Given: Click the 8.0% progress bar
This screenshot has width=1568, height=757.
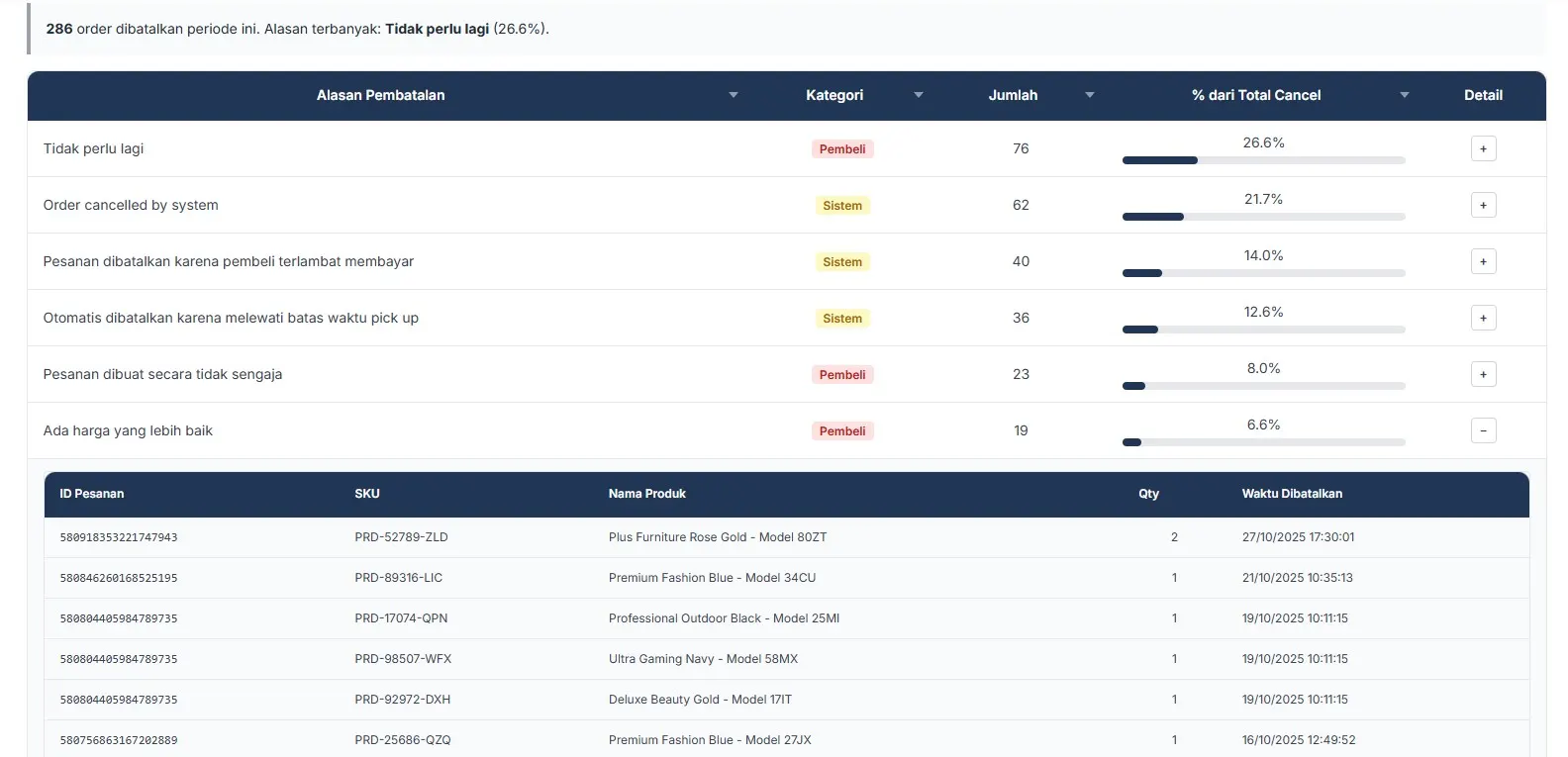Looking at the screenshot, I should (x=1264, y=386).
